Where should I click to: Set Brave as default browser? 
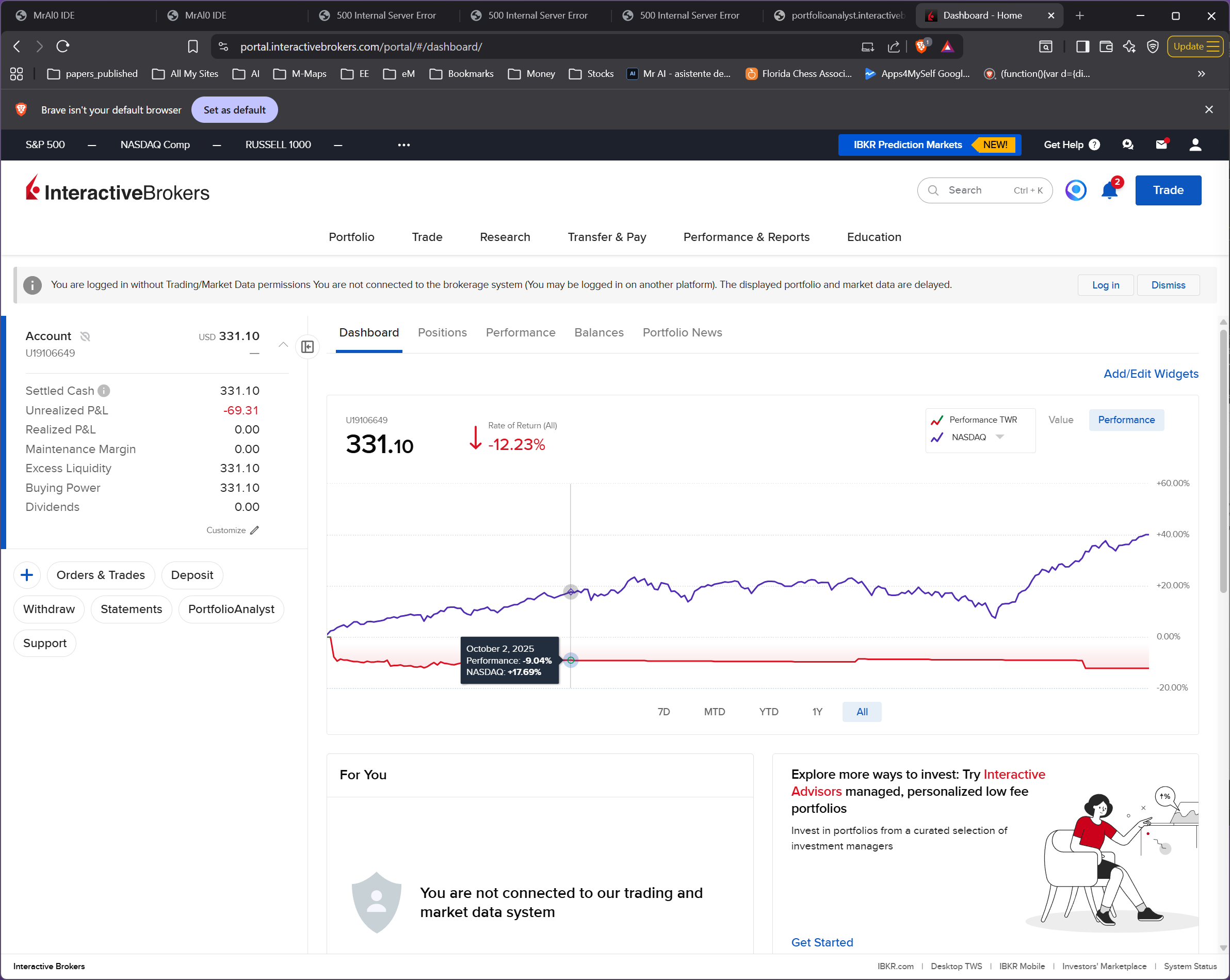(234, 109)
